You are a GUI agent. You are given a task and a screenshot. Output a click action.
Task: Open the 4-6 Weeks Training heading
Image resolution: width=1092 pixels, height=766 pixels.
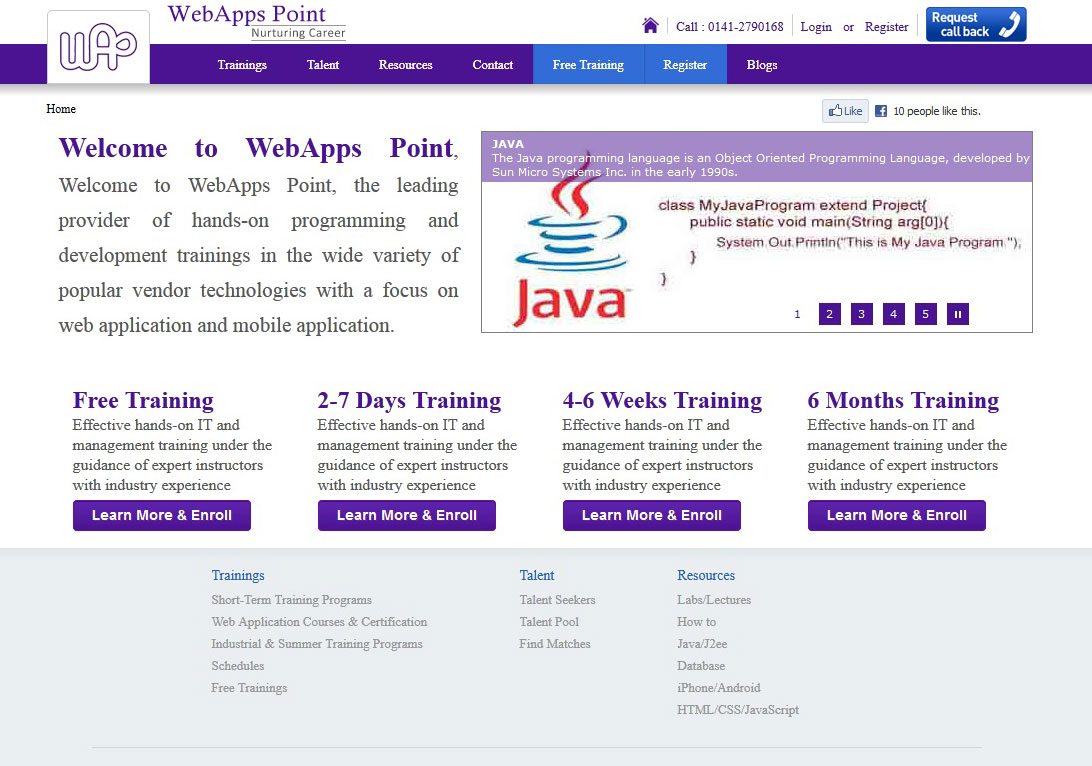point(662,400)
